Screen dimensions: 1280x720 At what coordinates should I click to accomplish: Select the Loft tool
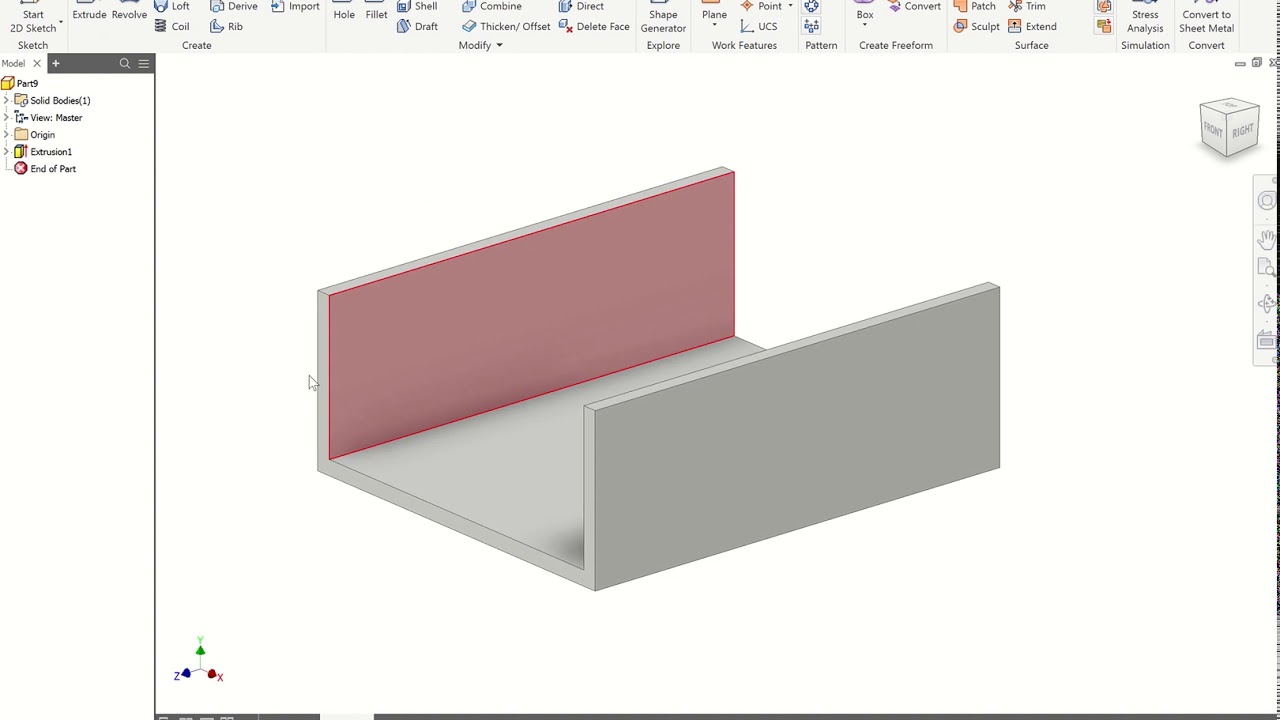pos(172,6)
